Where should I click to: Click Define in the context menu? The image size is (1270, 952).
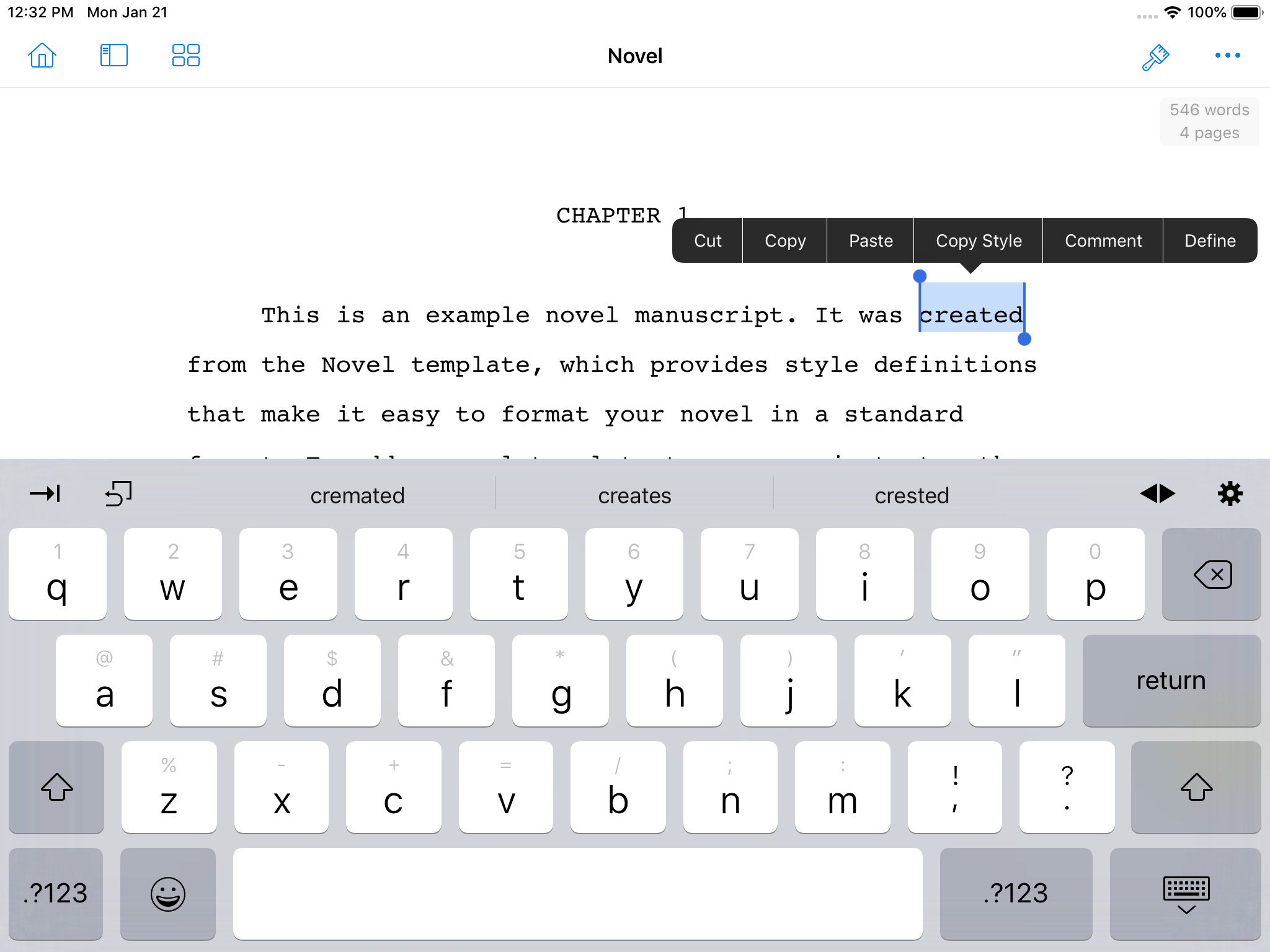tap(1210, 240)
